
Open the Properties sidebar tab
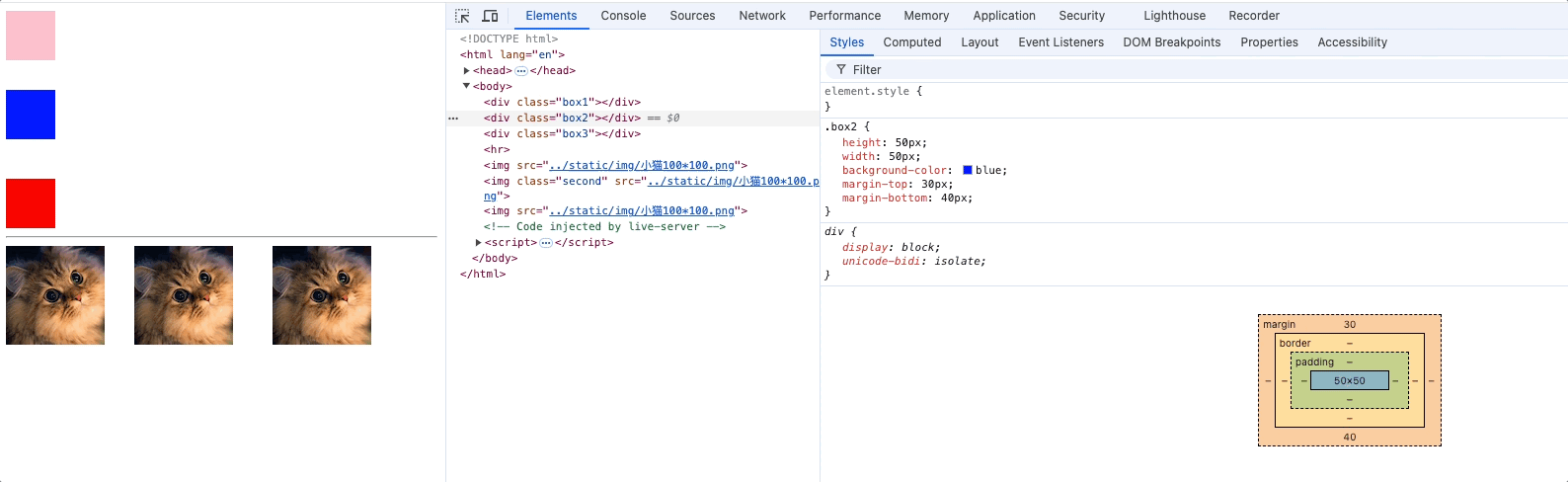[x=1269, y=42]
